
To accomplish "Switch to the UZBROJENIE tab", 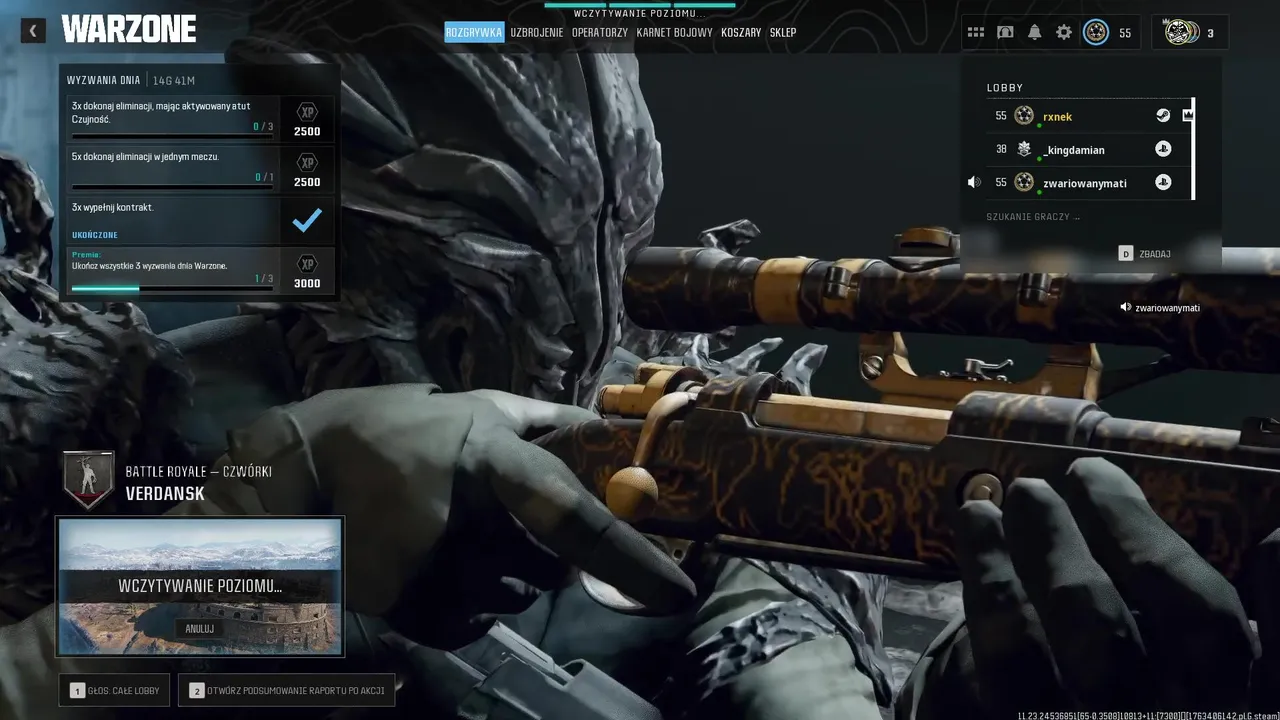I will pyautogui.click(x=537, y=32).
